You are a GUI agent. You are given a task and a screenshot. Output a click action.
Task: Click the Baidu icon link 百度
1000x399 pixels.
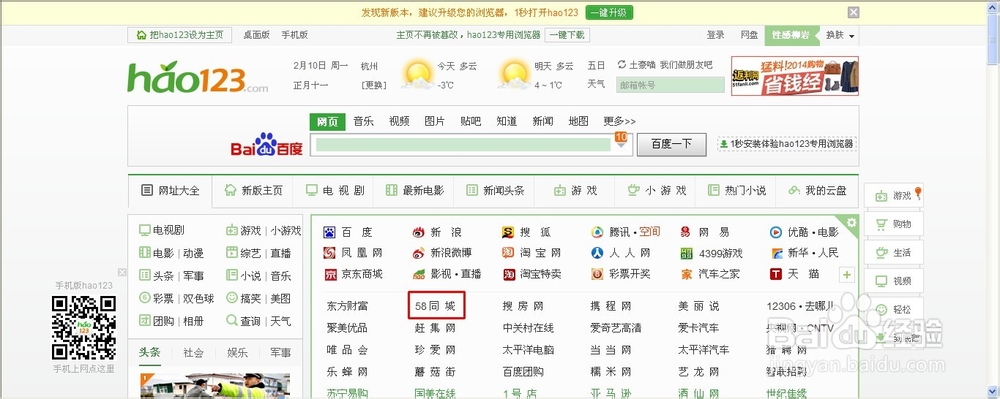(x=348, y=232)
